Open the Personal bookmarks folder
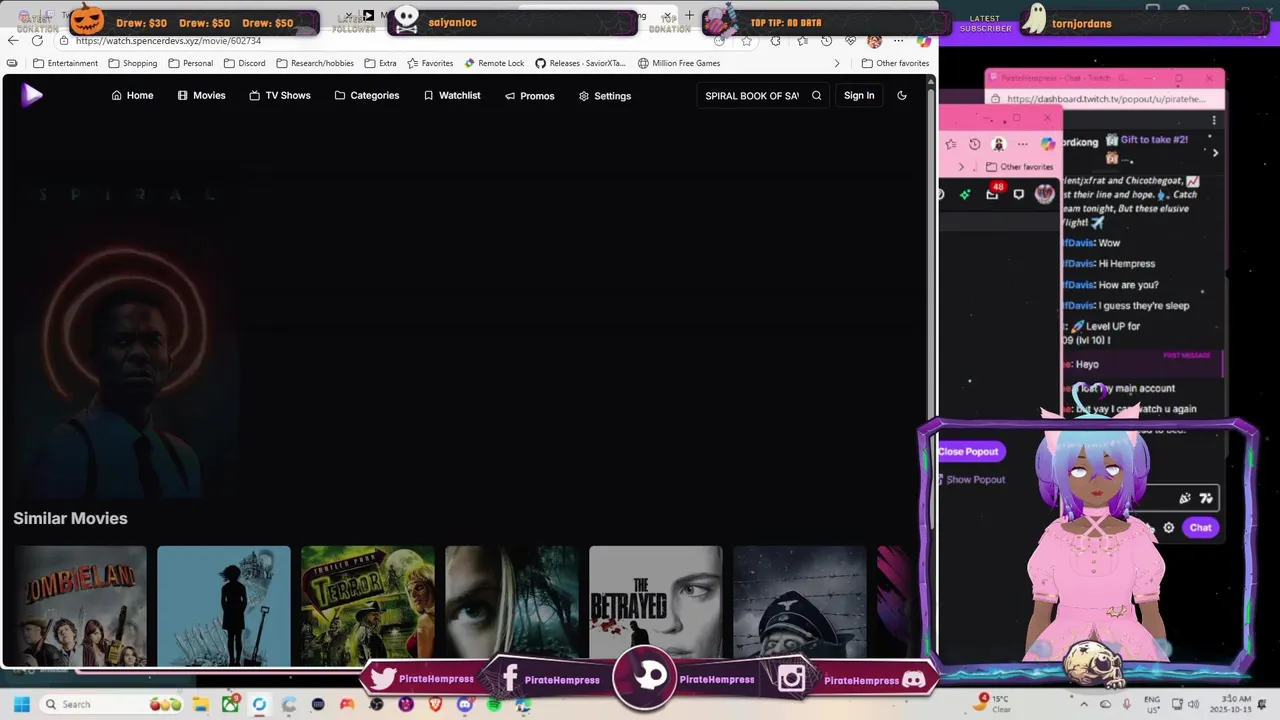Viewport: 1280px width, 720px height. (x=190, y=63)
